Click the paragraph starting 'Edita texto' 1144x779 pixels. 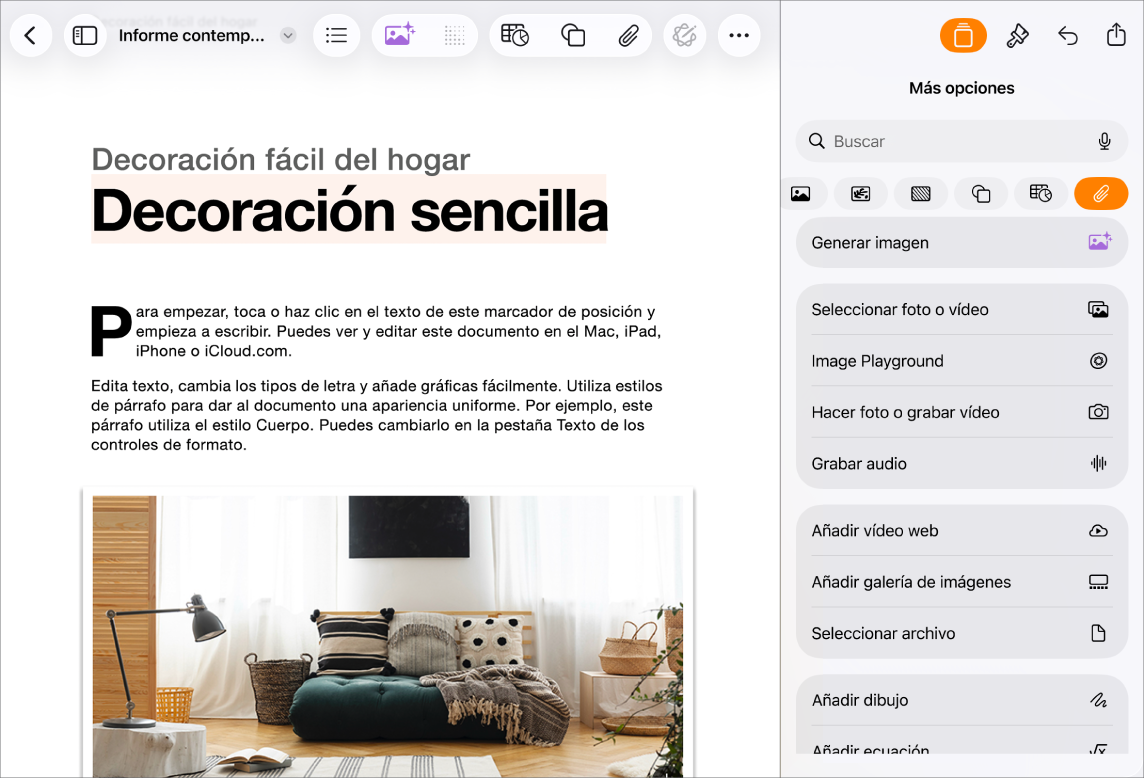click(x=376, y=415)
